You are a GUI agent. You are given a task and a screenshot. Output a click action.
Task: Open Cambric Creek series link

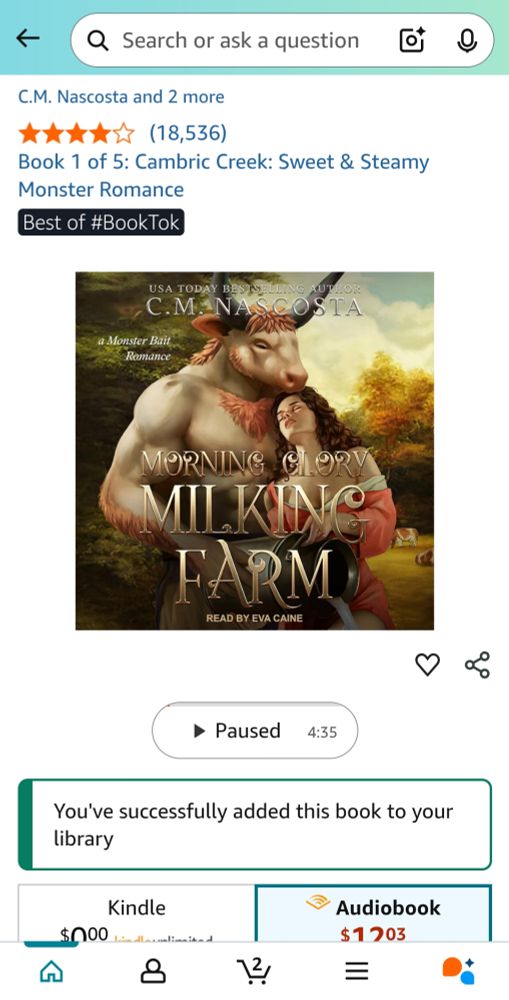[x=223, y=175]
